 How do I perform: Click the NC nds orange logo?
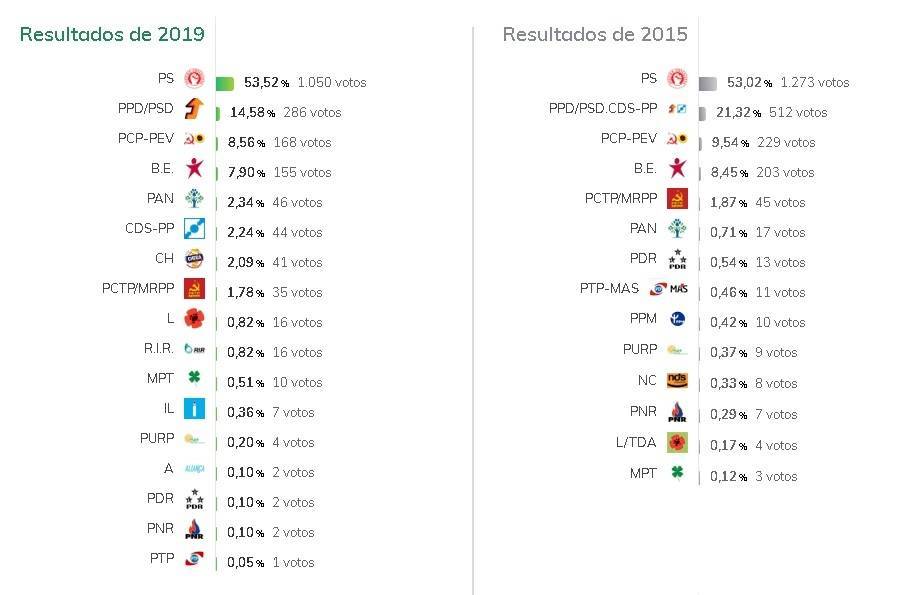pyautogui.click(x=677, y=381)
